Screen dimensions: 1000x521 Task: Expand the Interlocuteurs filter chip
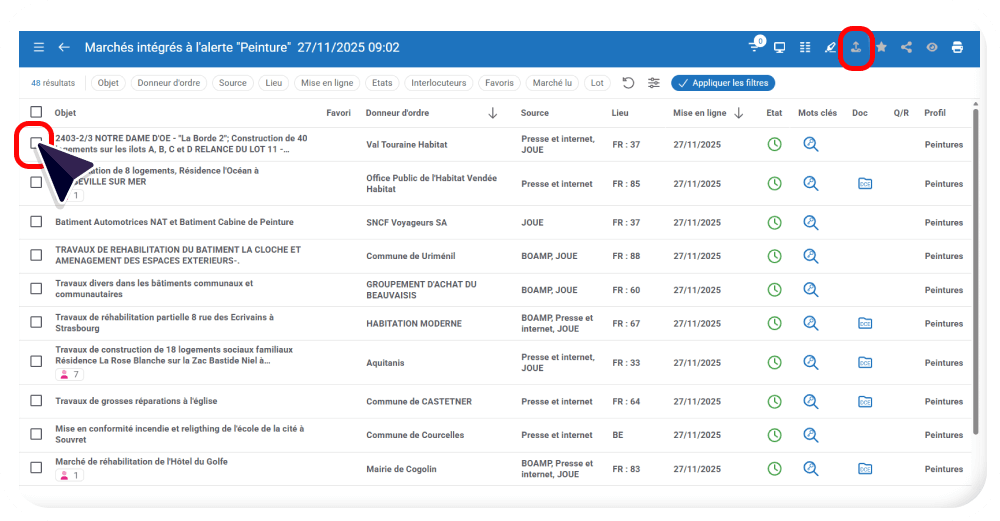coord(438,83)
